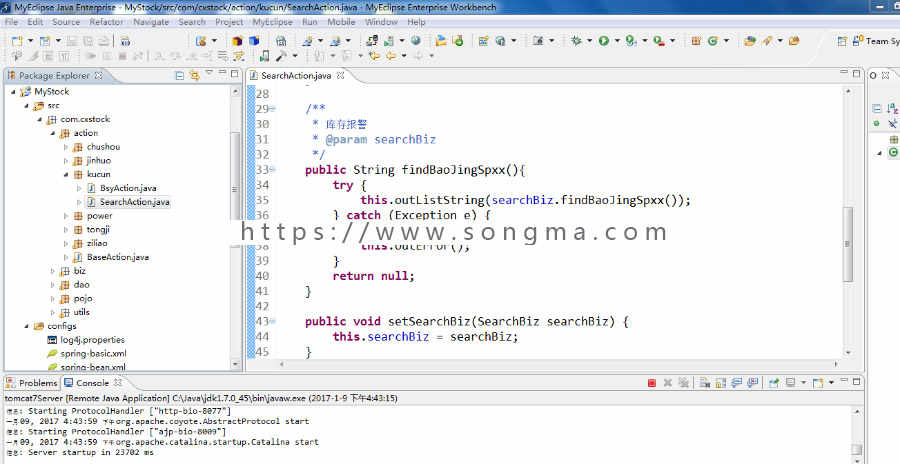Click the Clear Console icon
This screenshot has width=900, height=464.
(705, 382)
